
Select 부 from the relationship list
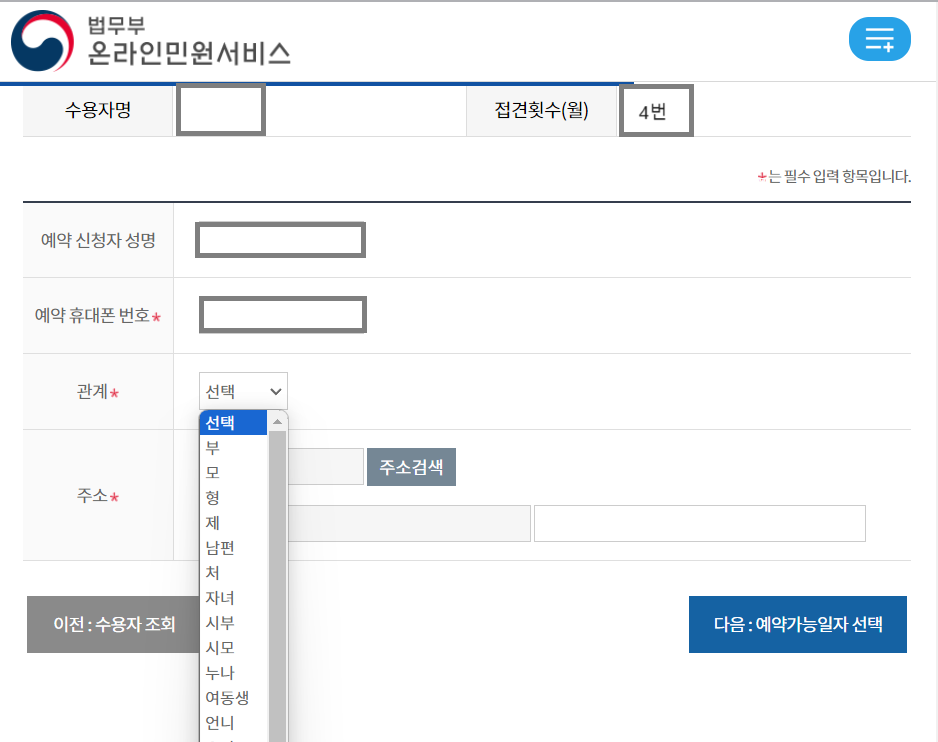point(232,447)
